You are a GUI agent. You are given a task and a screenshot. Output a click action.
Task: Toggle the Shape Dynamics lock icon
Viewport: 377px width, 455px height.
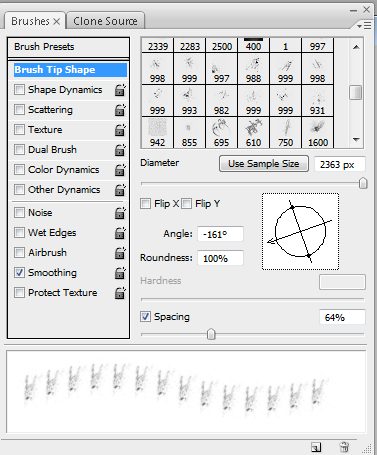click(x=120, y=90)
